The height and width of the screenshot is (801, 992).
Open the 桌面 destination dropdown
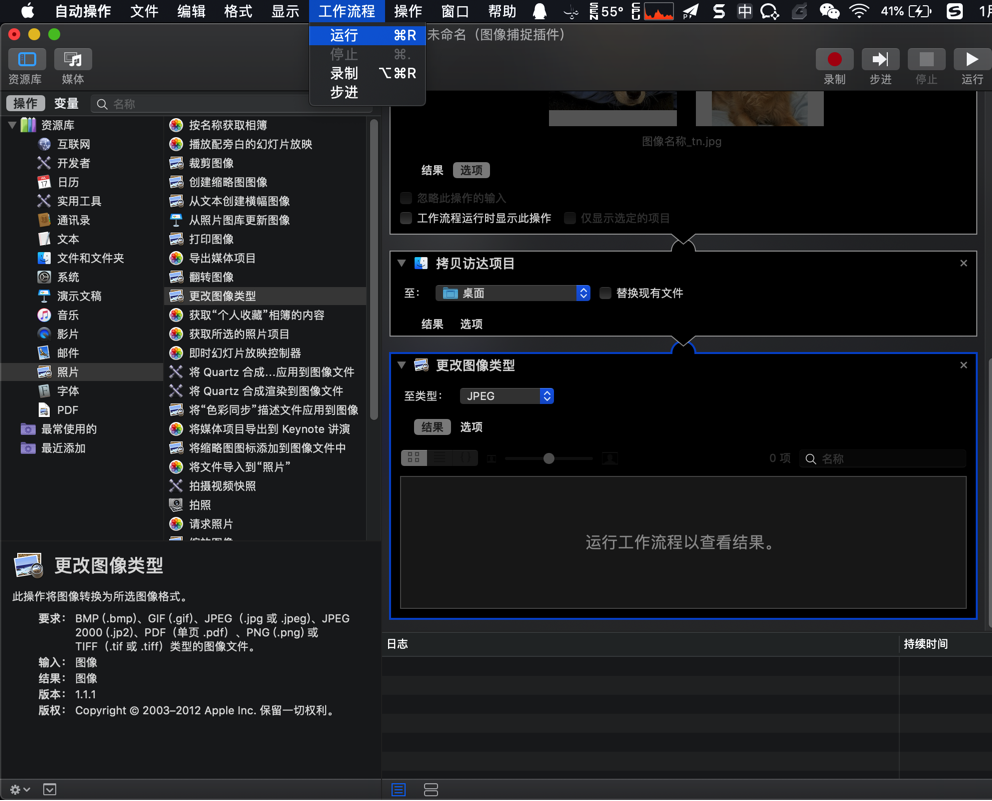(513, 293)
